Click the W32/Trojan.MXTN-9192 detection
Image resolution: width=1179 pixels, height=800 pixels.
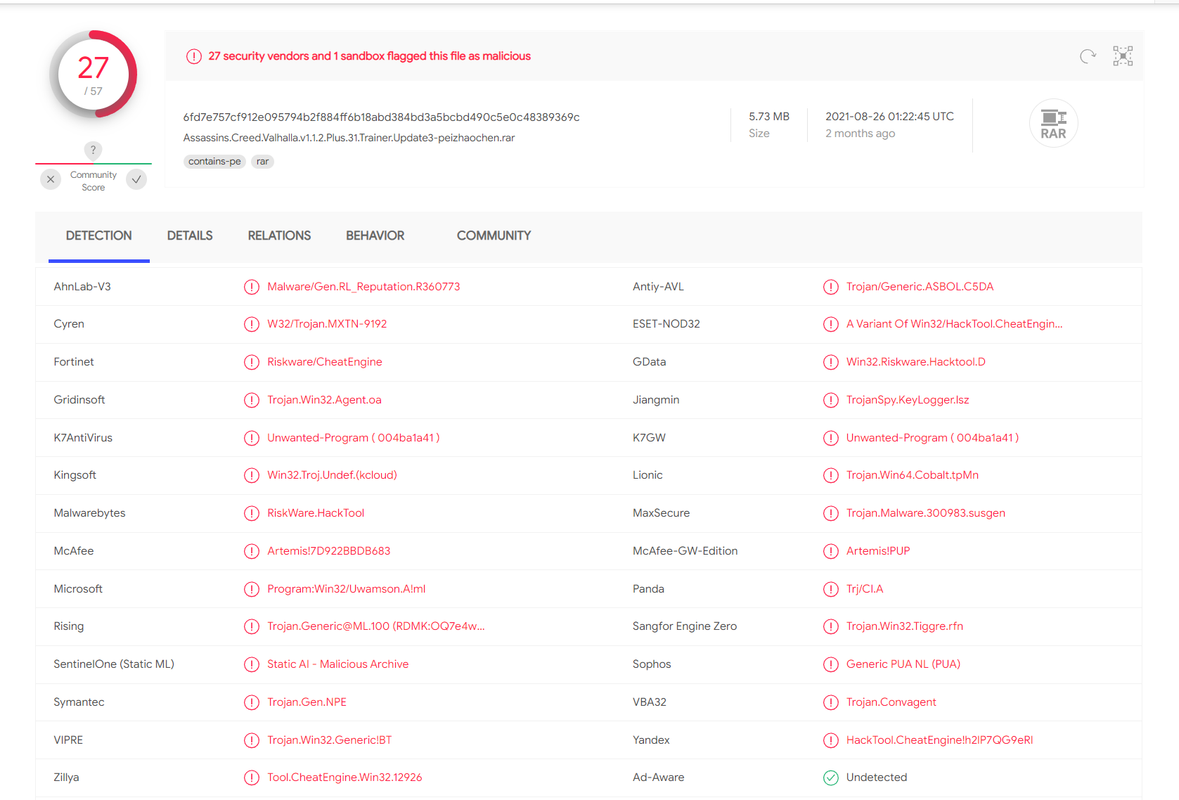pyautogui.click(x=327, y=325)
